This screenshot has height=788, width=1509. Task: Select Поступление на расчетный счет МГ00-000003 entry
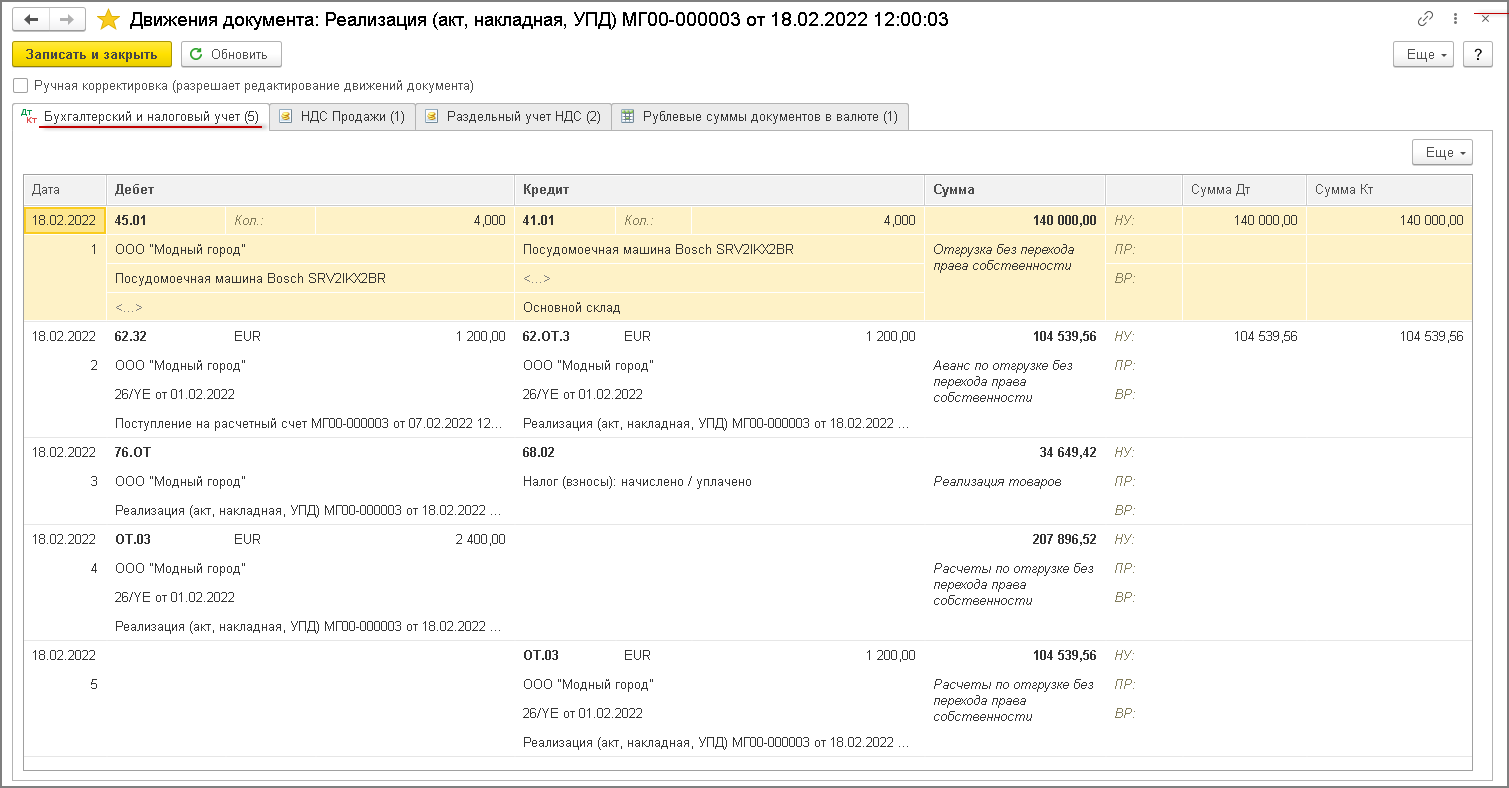pos(310,424)
